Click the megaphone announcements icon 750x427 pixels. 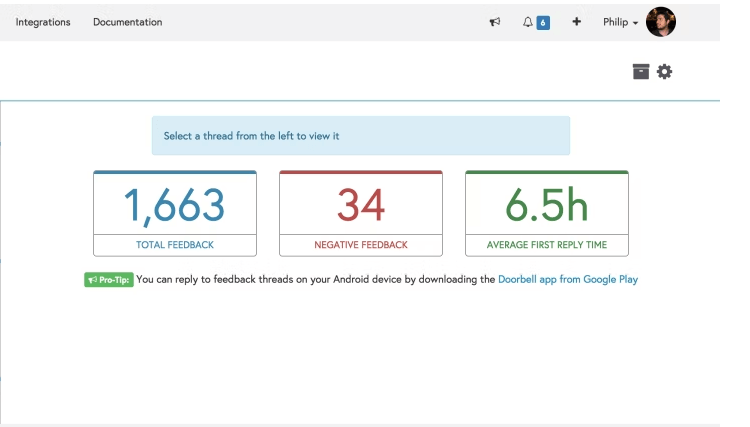coord(495,22)
